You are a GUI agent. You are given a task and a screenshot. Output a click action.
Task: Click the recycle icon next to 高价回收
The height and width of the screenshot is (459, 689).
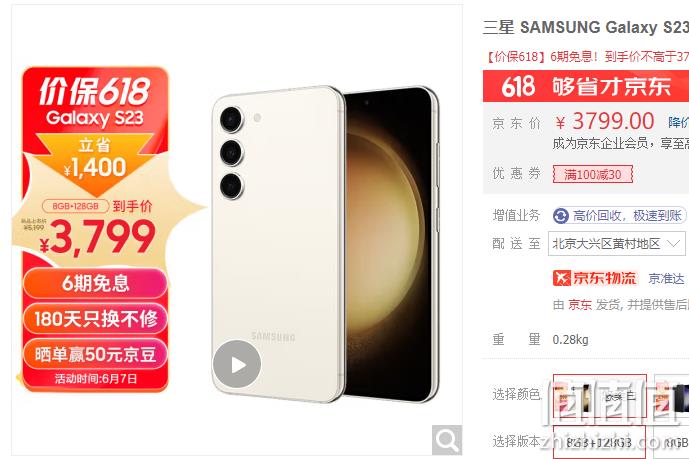[x=561, y=216]
